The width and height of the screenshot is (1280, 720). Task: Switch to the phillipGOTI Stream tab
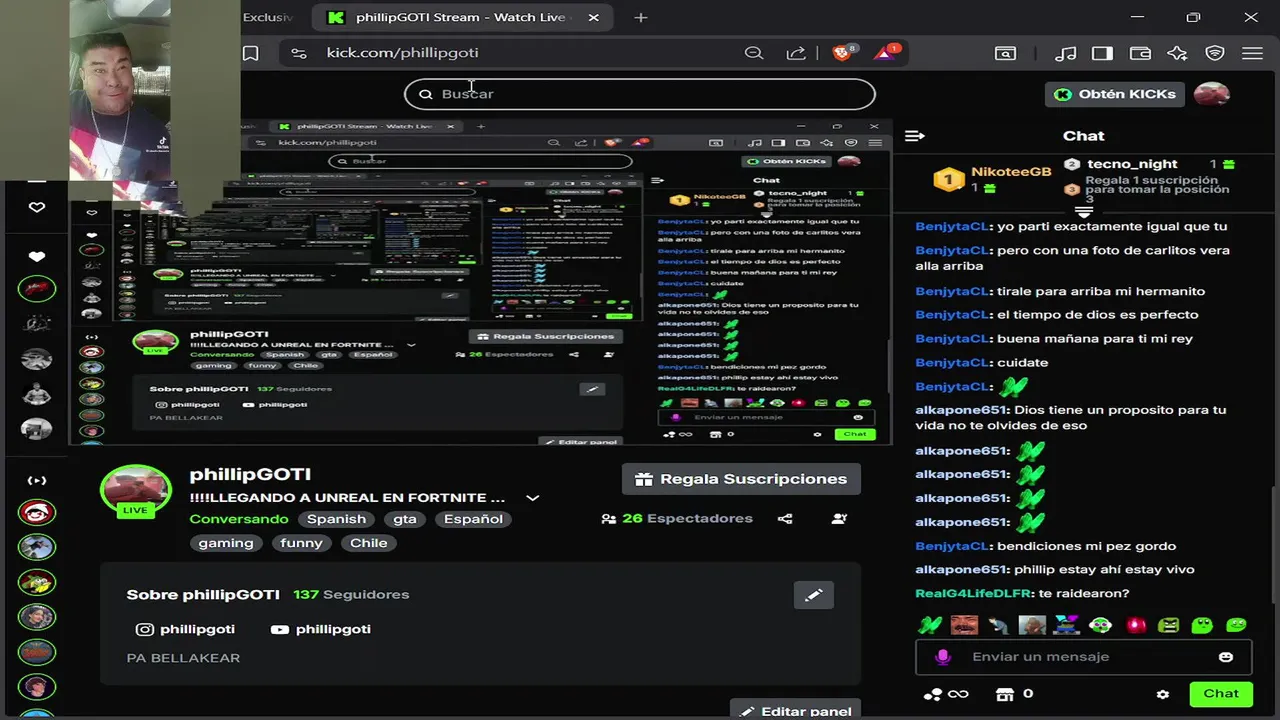[x=460, y=17]
